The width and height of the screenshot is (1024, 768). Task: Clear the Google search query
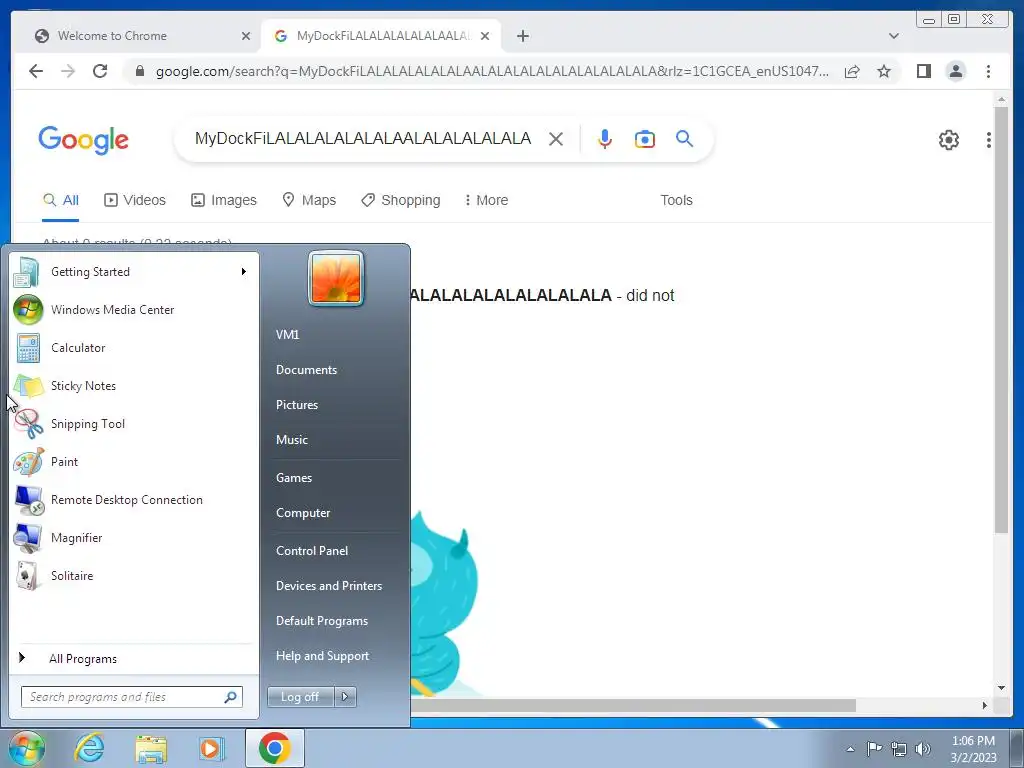pyautogui.click(x=556, y=138)
